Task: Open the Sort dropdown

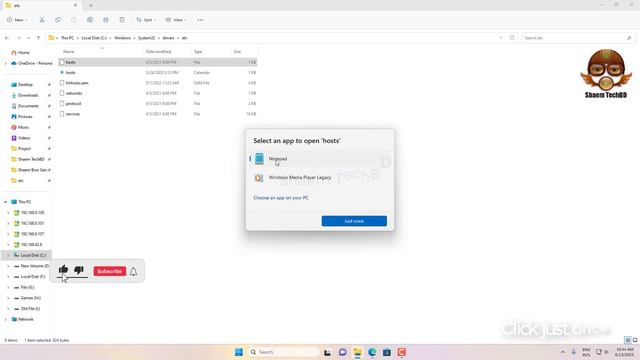Action: click(146, 20)
